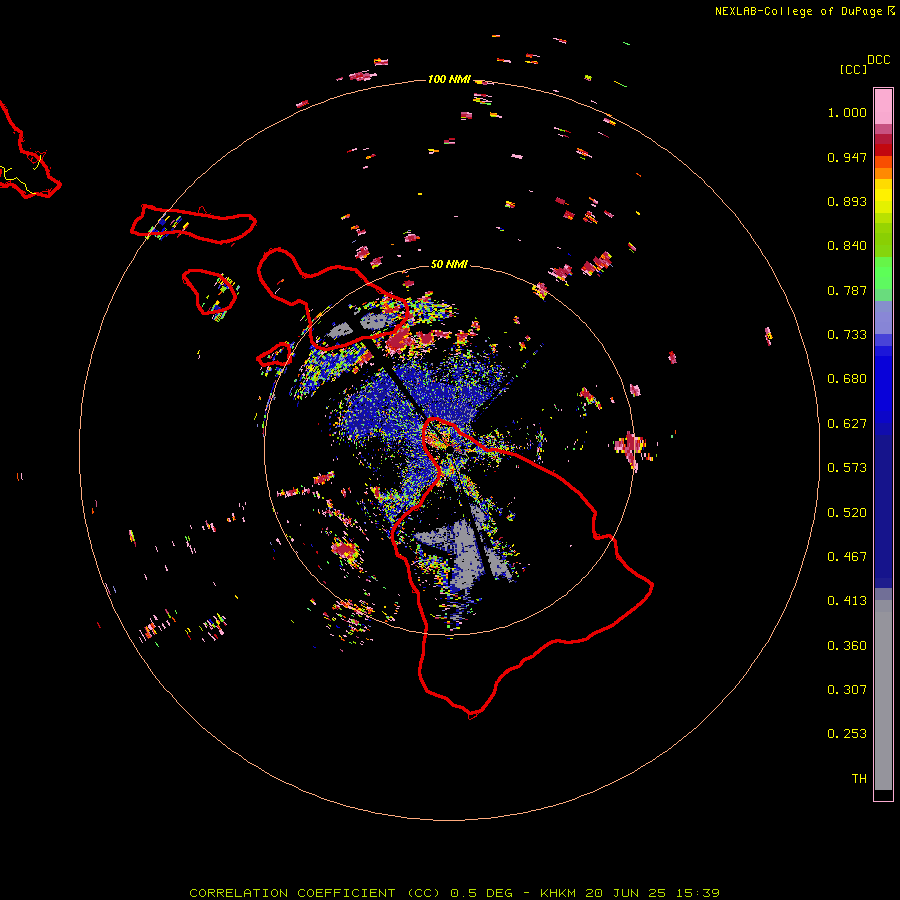Click the 0.680 color scale value
Image resolution: width=900 pixels, height=900 pixels.
coord(847,379)
